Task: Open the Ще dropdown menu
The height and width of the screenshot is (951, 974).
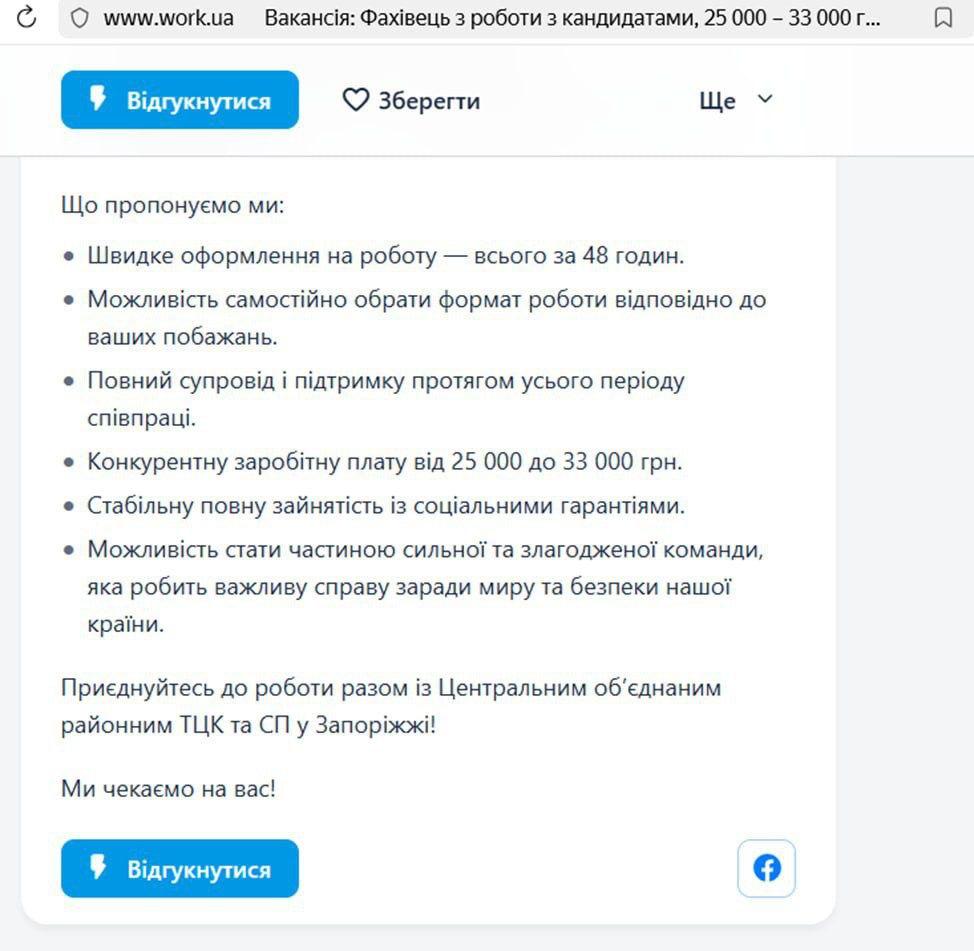Action: (x=718, y=101)
